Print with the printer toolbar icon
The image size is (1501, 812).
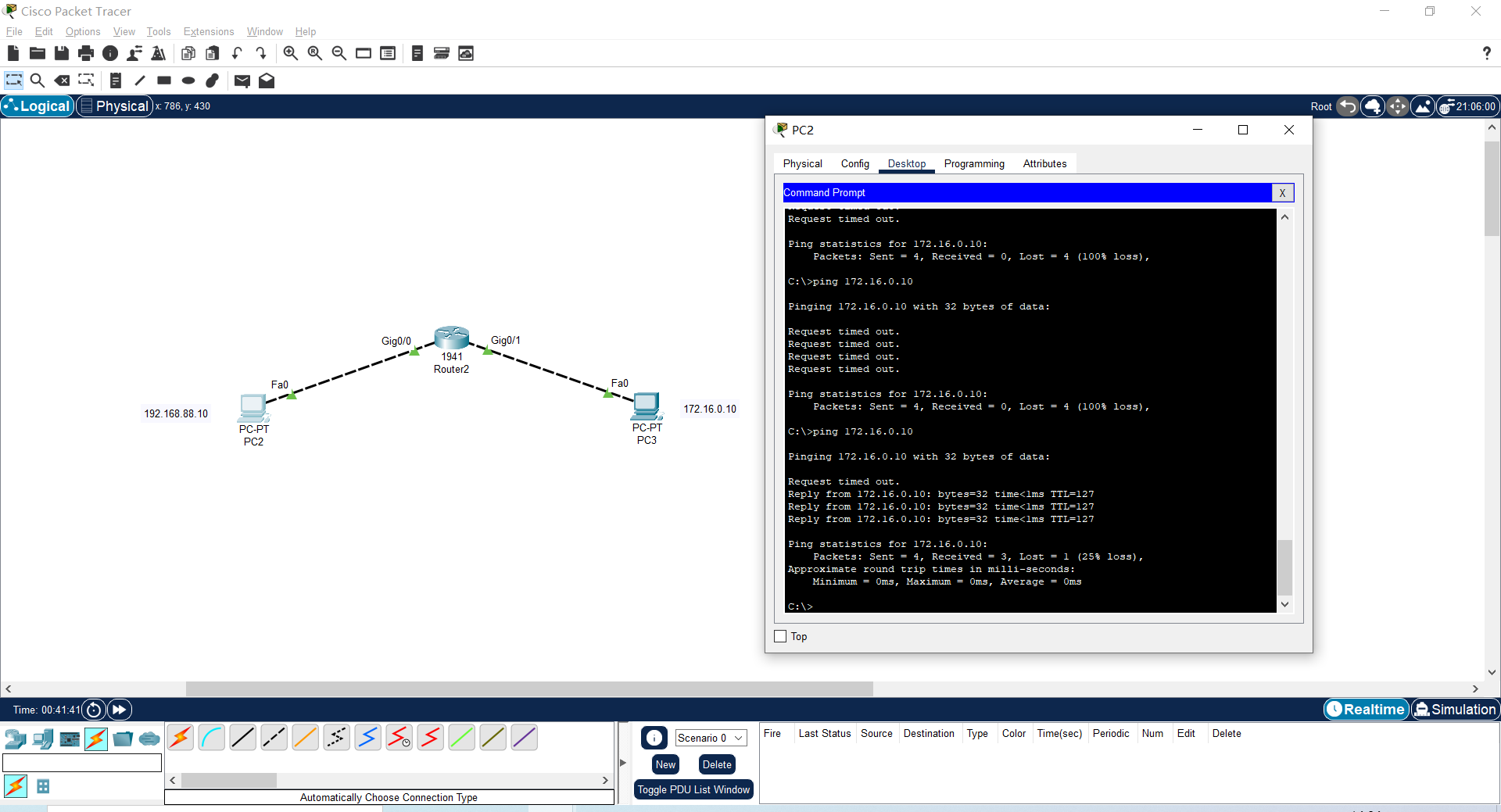pos(86,53)
